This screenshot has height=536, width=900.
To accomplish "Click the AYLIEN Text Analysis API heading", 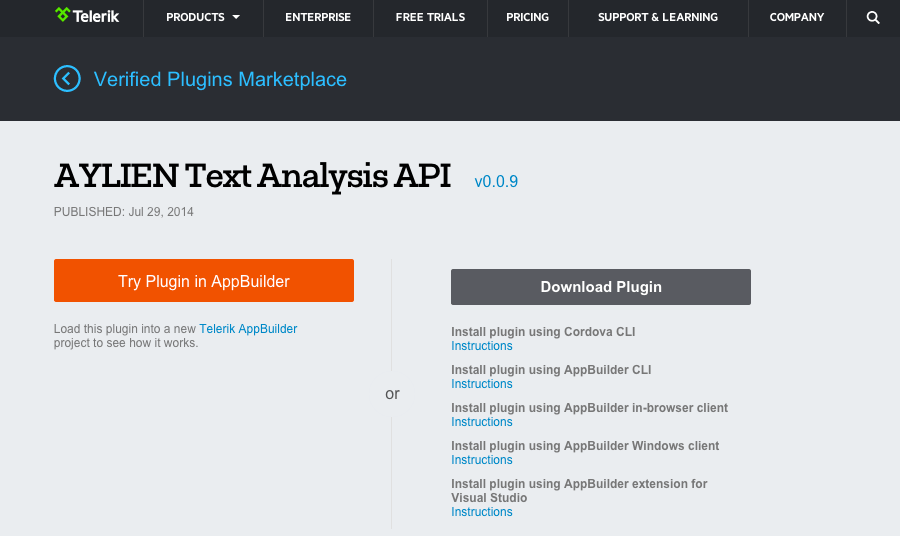I will point(253,176).
